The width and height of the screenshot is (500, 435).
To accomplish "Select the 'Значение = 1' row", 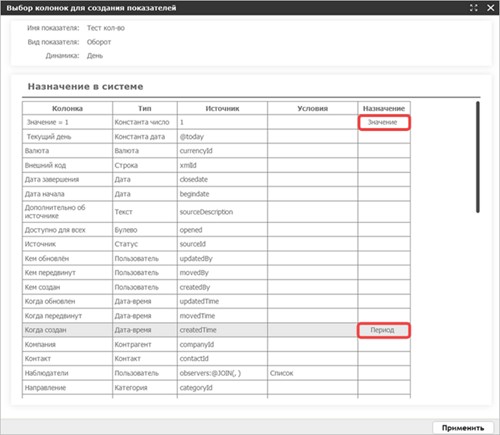I will [216, 122].
